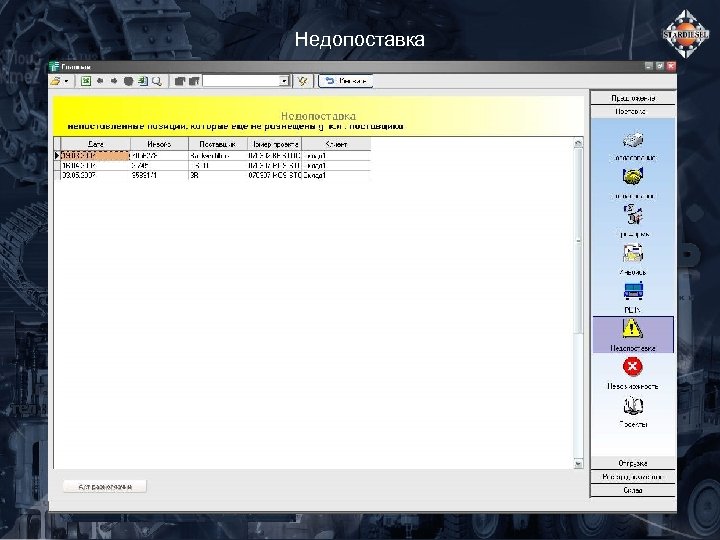Click the scrollbar down arrow of the table
The height and width of the screenshot is (540, 720).
pos(578,464)
